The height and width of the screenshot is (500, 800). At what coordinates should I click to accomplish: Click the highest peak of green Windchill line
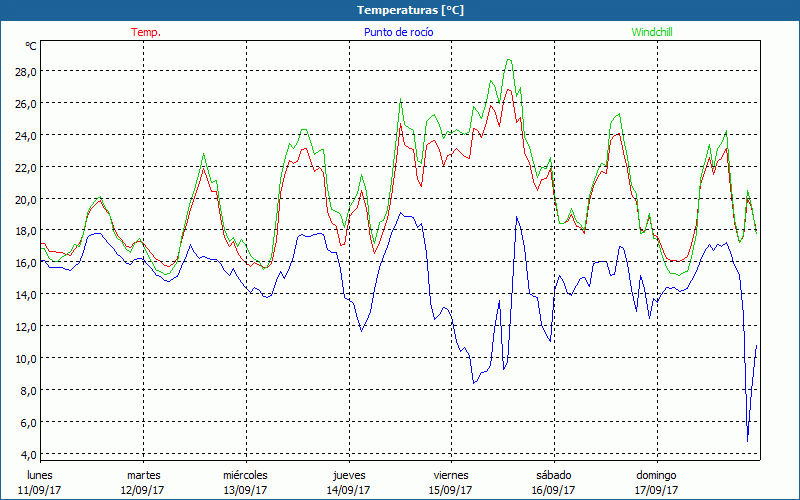[x=509, y=59]
